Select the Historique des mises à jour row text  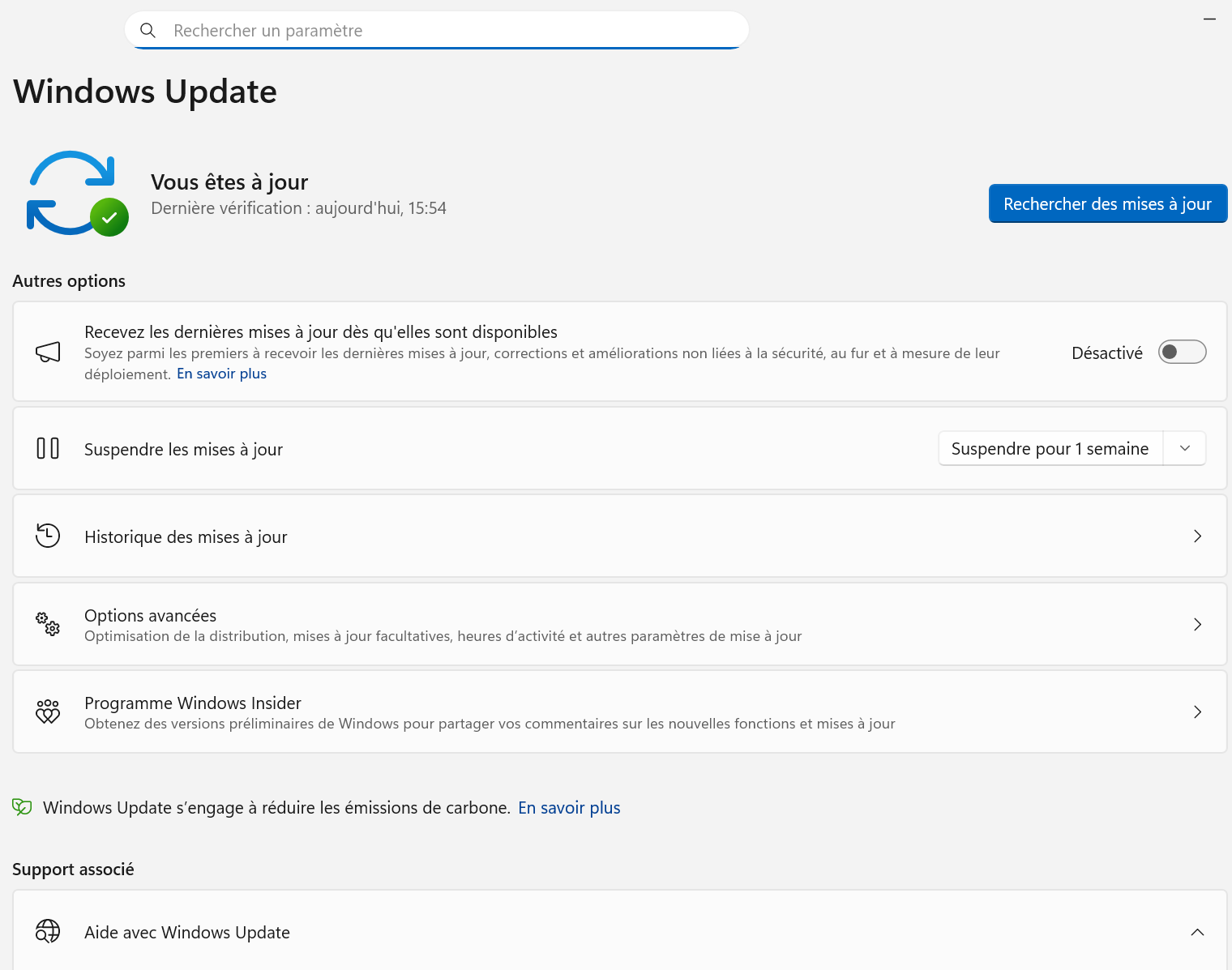pyautogui.click(x=186, y=536)
